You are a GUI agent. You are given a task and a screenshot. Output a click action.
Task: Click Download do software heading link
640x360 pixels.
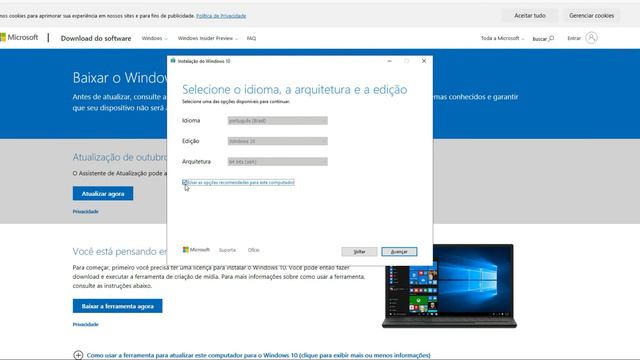(x=96, y=38)
